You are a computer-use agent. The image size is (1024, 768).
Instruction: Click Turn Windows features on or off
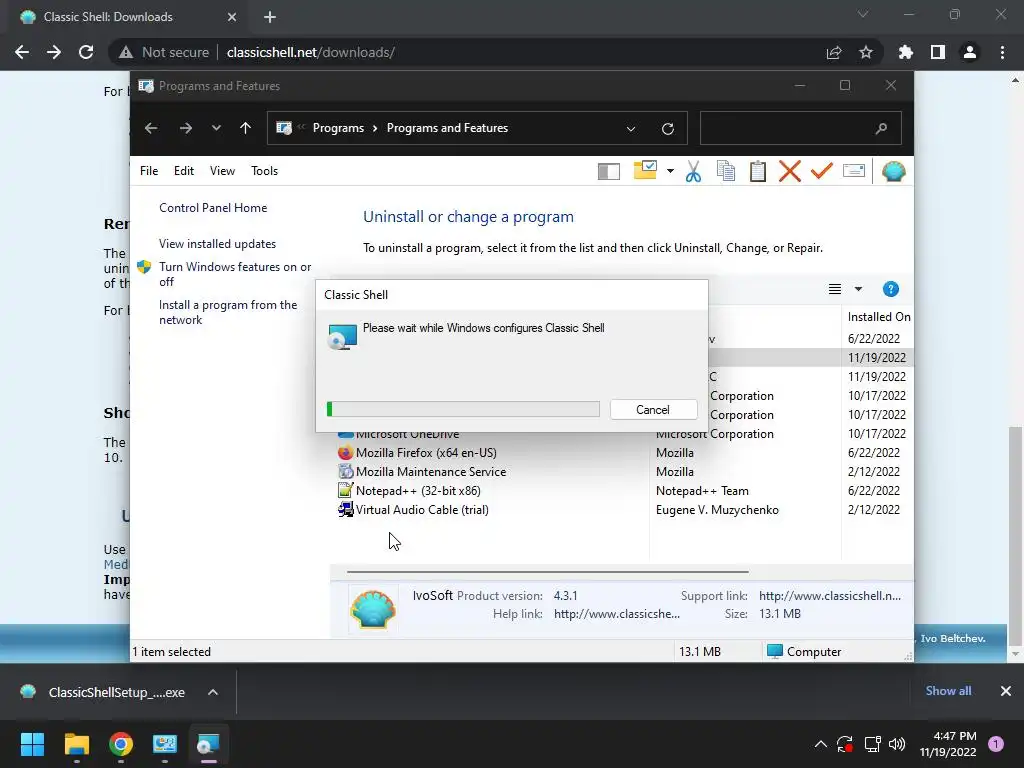[x=235, y=274]
